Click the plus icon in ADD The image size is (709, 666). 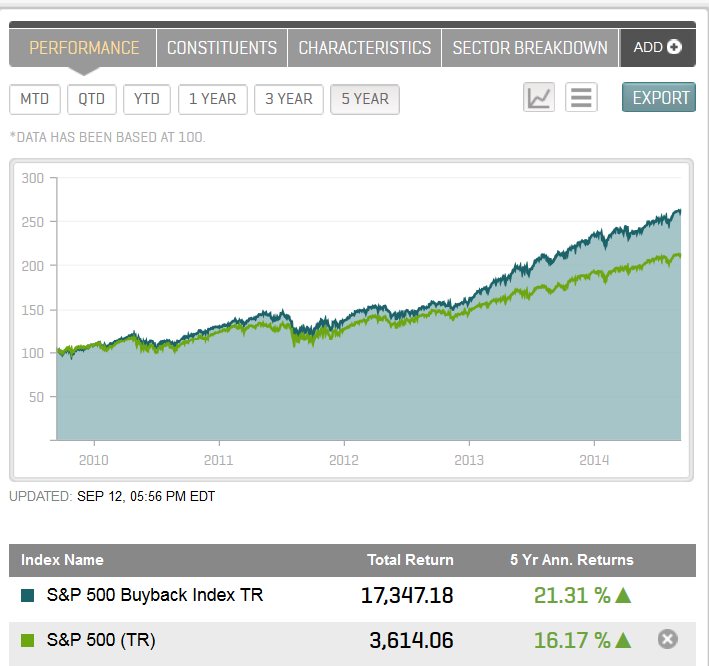tap(674, 47)
